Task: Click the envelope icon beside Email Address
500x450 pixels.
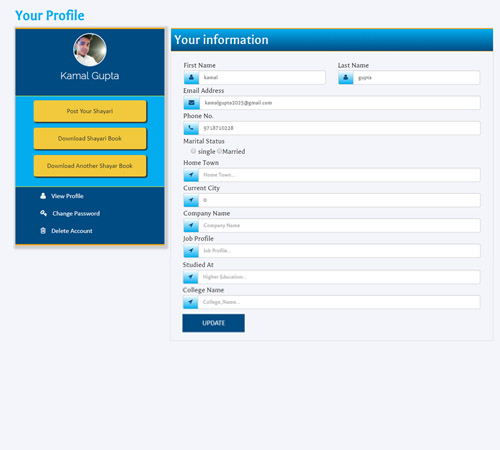Action: (x=192, y=103)
